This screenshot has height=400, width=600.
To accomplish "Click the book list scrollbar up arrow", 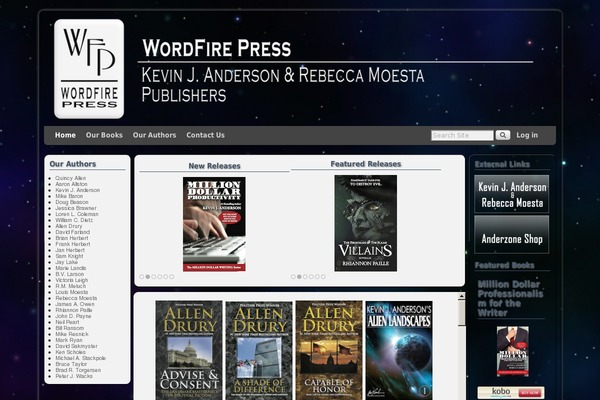I will coord(461,296).
